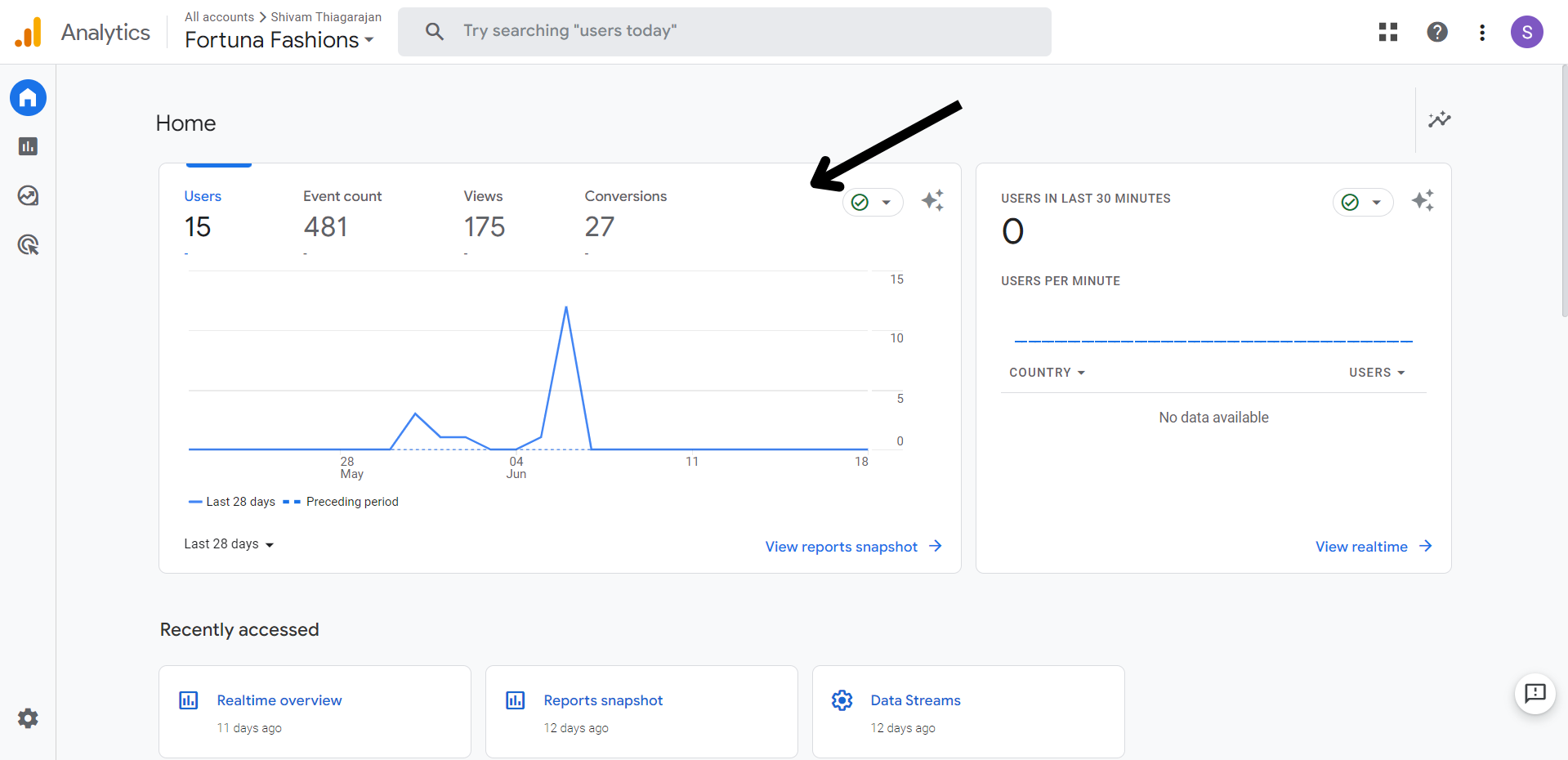Click the Home page heading

pos(186,123)
